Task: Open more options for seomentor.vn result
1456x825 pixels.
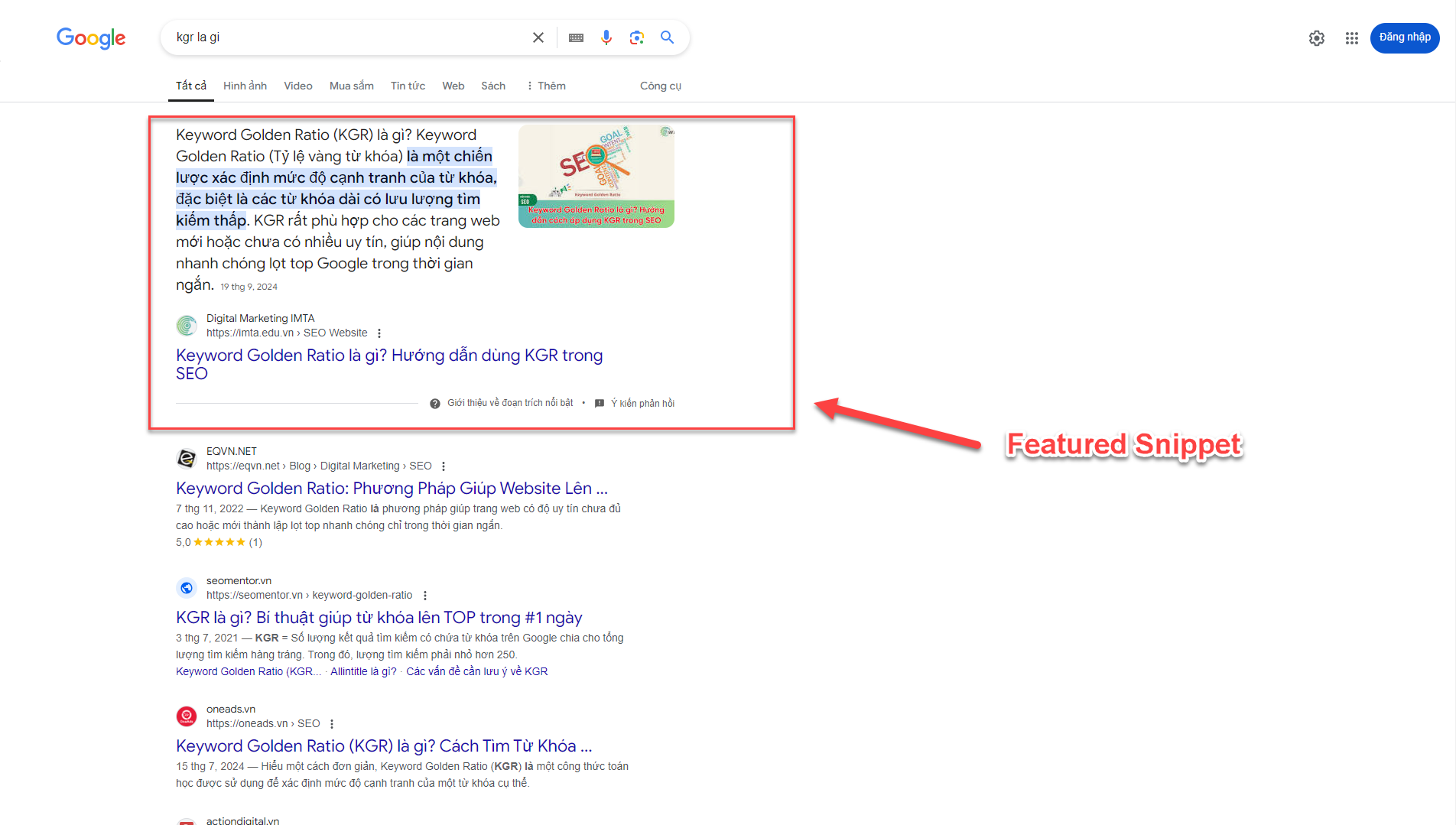Action: coord(425,596)
